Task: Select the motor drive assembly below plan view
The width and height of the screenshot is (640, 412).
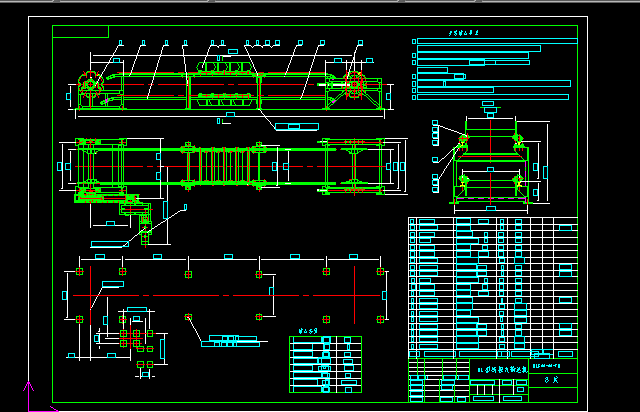Action: click(136, 220)
